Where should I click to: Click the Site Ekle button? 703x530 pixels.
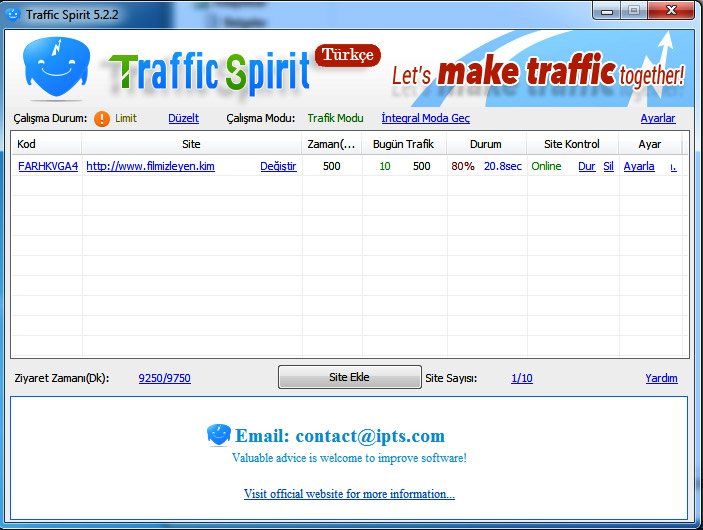tap(350, 377)
